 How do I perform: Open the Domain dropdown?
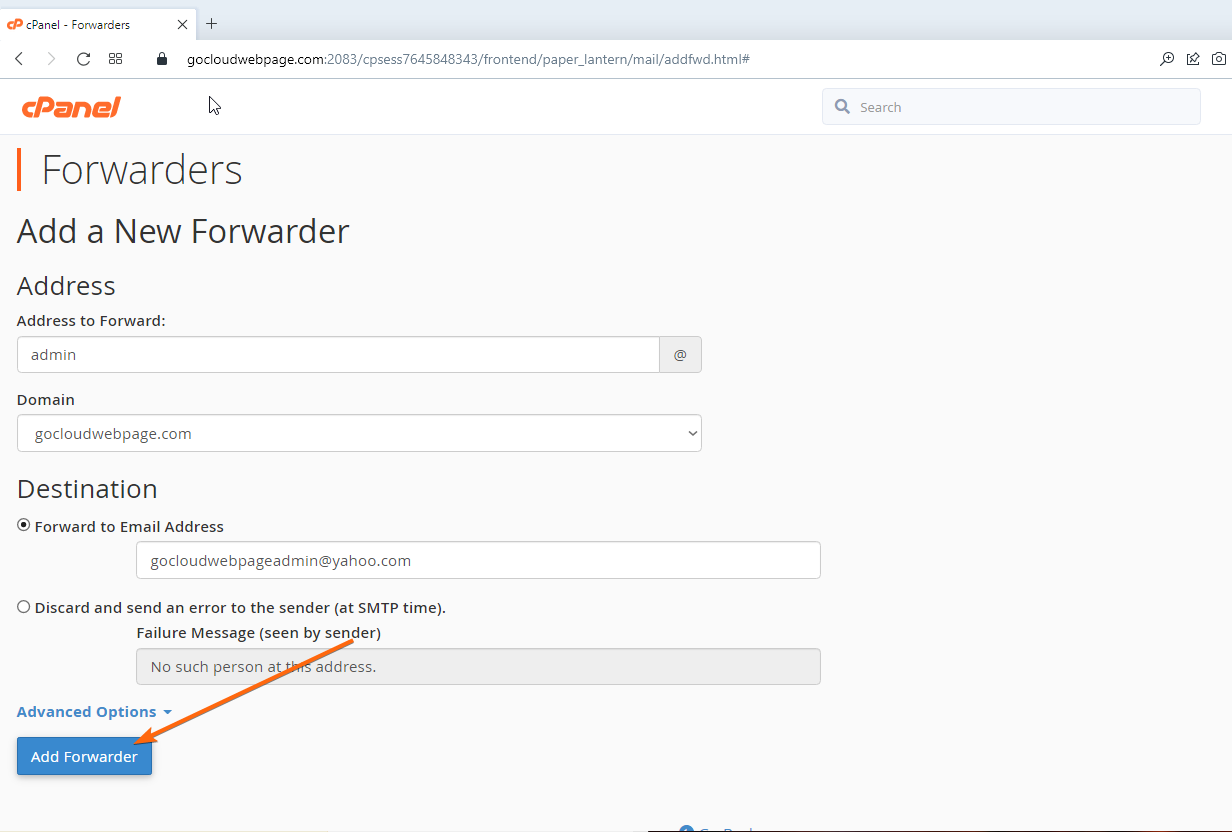click(x=359, y=433)
